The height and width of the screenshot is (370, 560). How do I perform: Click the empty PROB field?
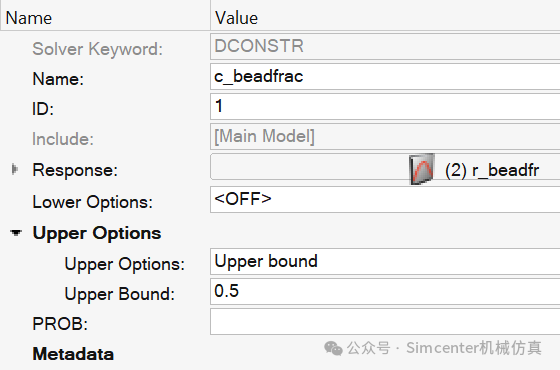pyautogui.click(x=385, y=321)
